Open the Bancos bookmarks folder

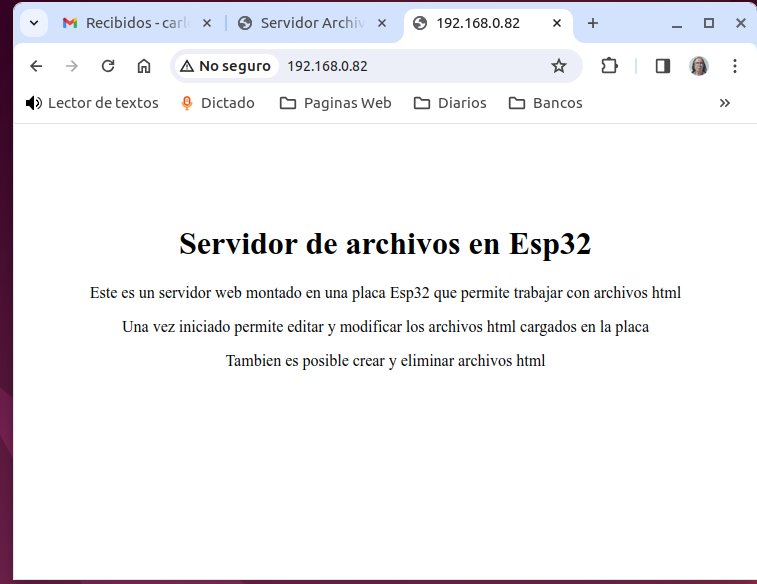click(x=546, y=103)
